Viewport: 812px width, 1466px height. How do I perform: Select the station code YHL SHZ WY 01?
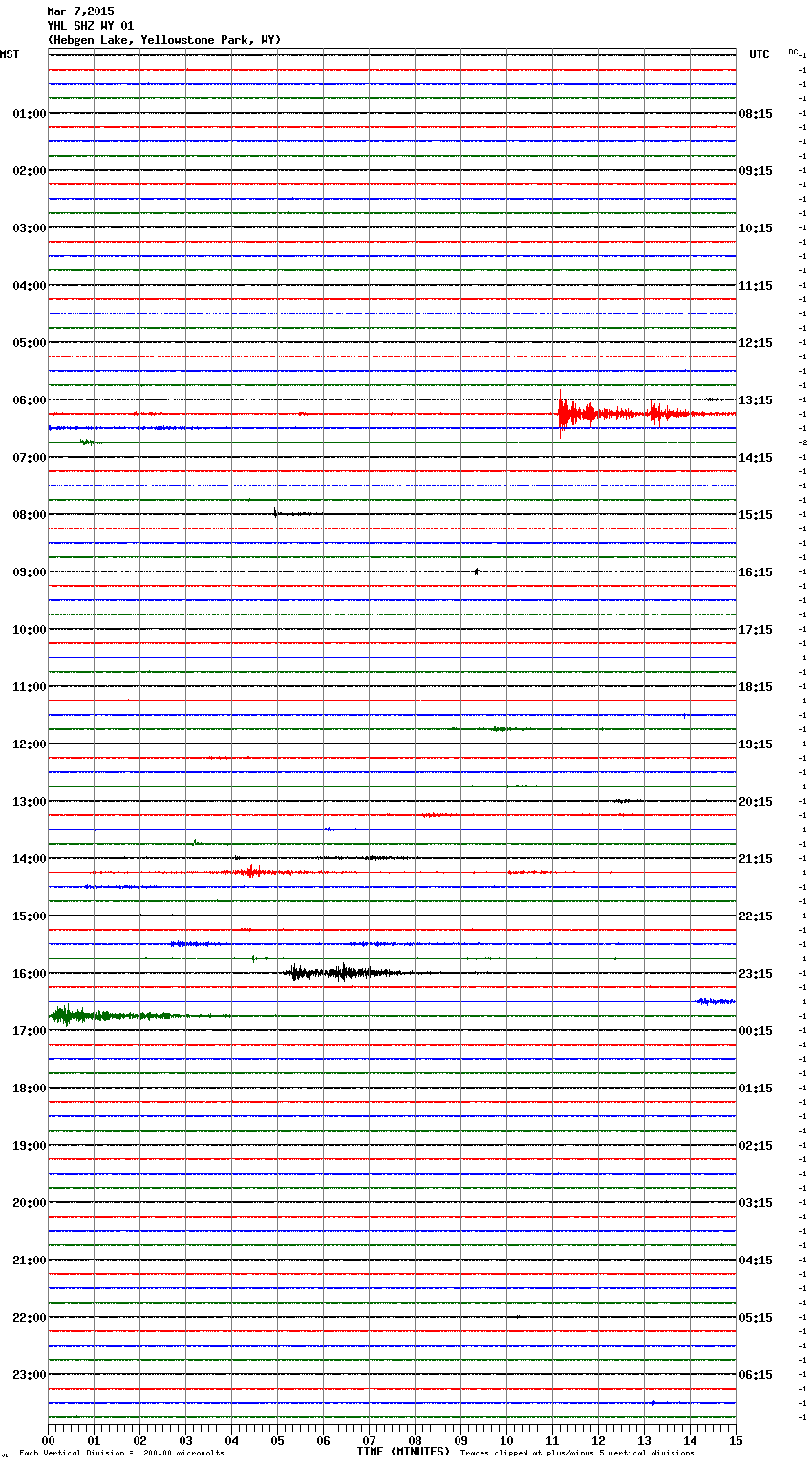point(91,26)
